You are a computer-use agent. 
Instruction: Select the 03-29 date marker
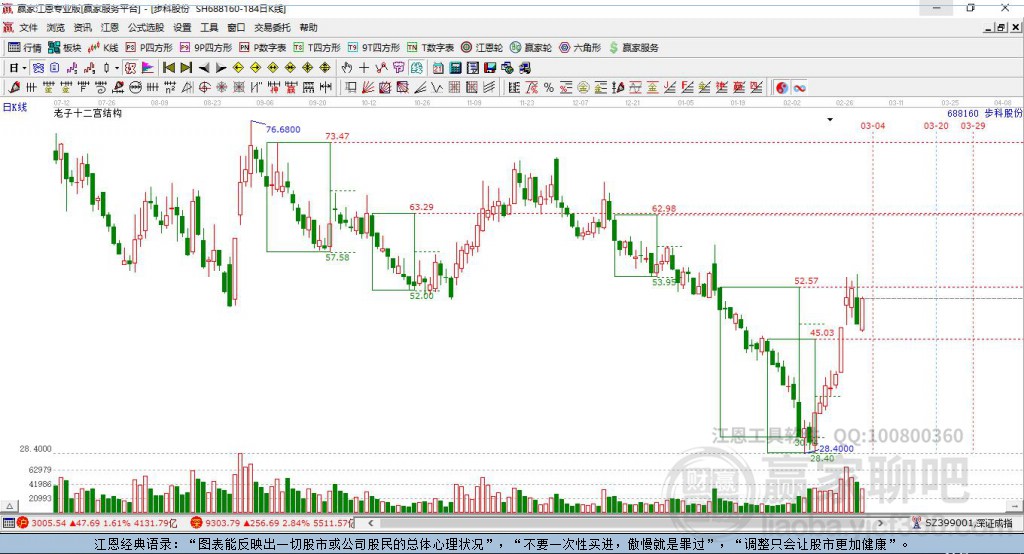(x=972, y=125)
